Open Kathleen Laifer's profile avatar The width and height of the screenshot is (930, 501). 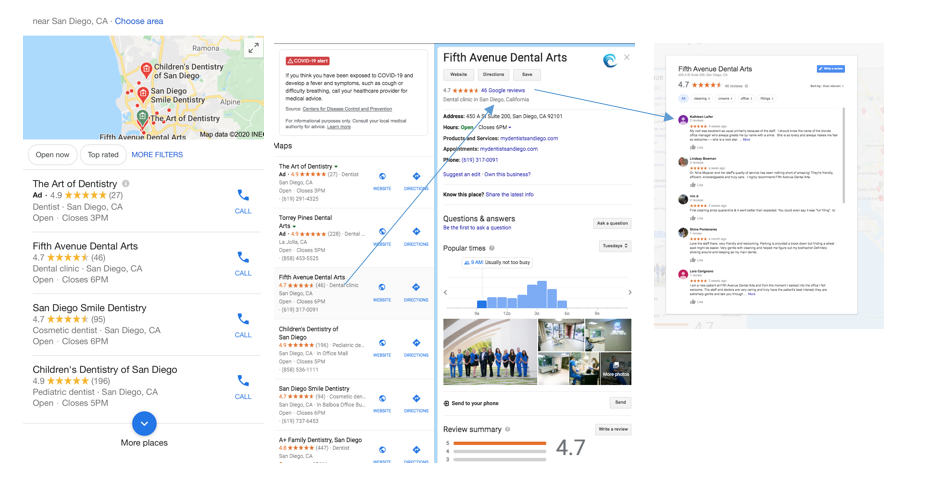[x=683, y=120]
